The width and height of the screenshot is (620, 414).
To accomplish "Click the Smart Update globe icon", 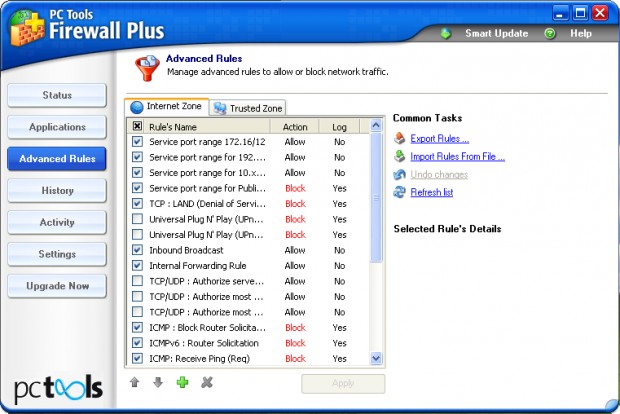I will (446, 34).
